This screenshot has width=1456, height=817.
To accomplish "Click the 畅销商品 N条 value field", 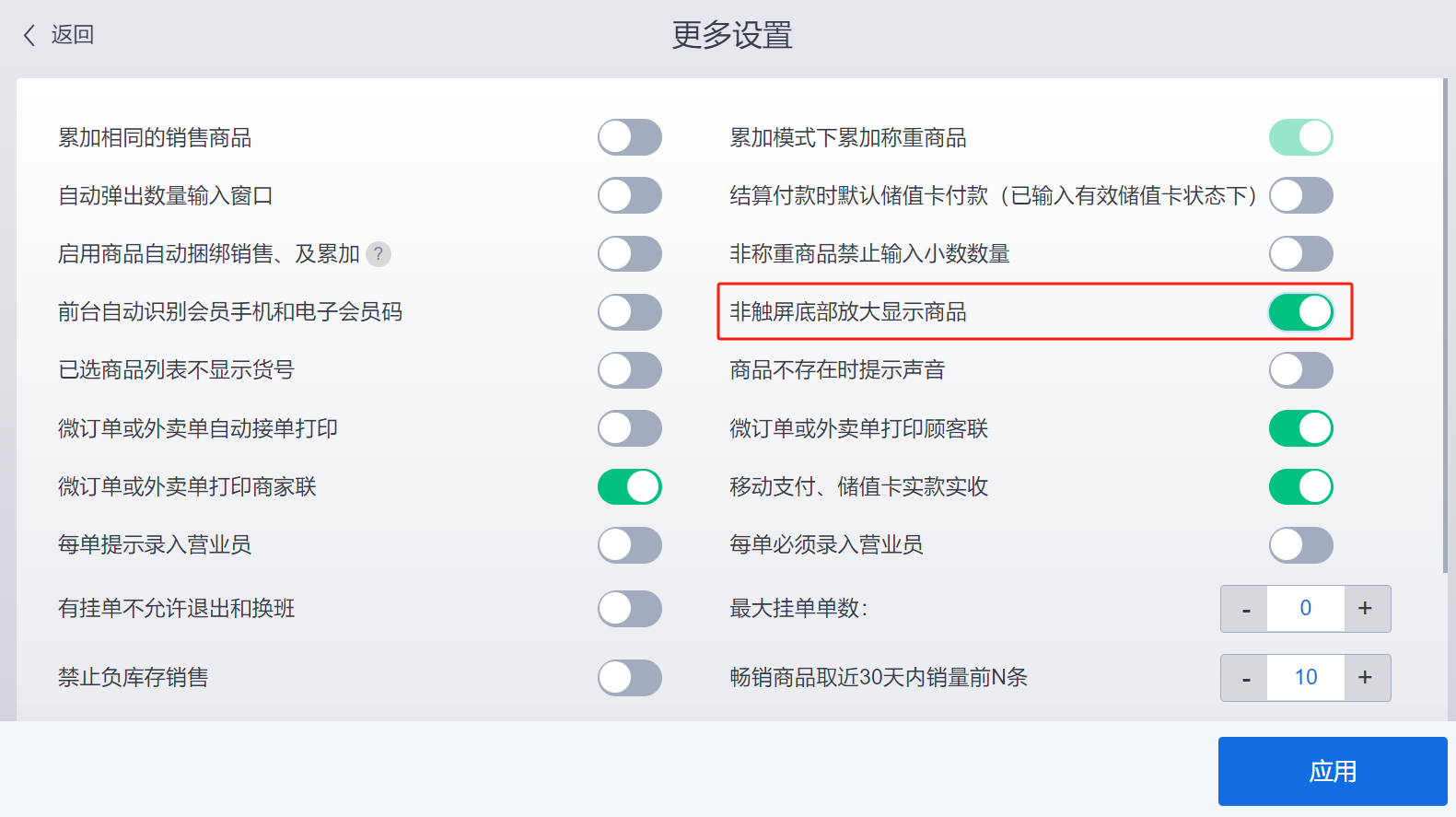I will [1306, 678].
